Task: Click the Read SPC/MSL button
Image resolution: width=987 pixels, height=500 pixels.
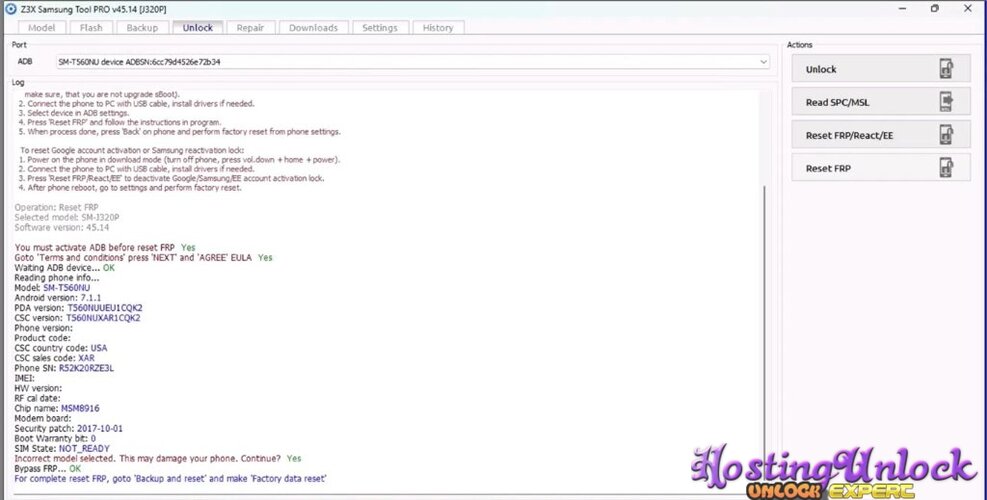Action: pos(881,102)
